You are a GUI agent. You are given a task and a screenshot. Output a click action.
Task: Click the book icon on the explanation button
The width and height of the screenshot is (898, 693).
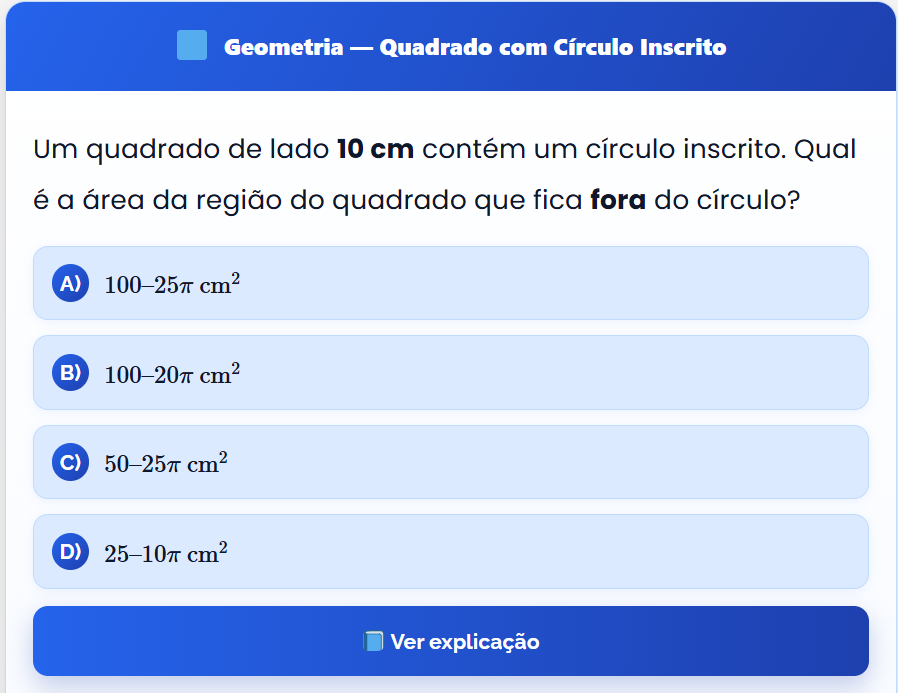point(373,641)
